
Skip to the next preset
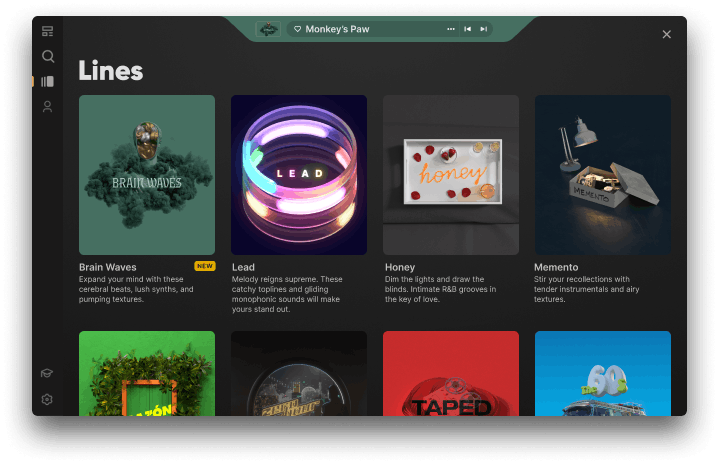483,29
